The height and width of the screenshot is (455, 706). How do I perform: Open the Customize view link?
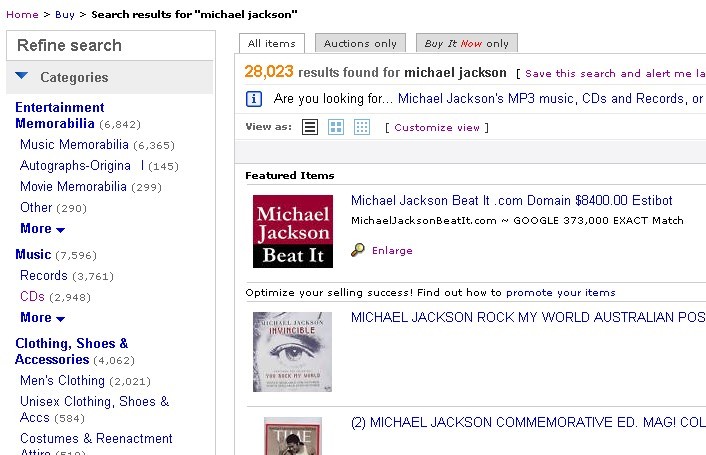point(436,128)
